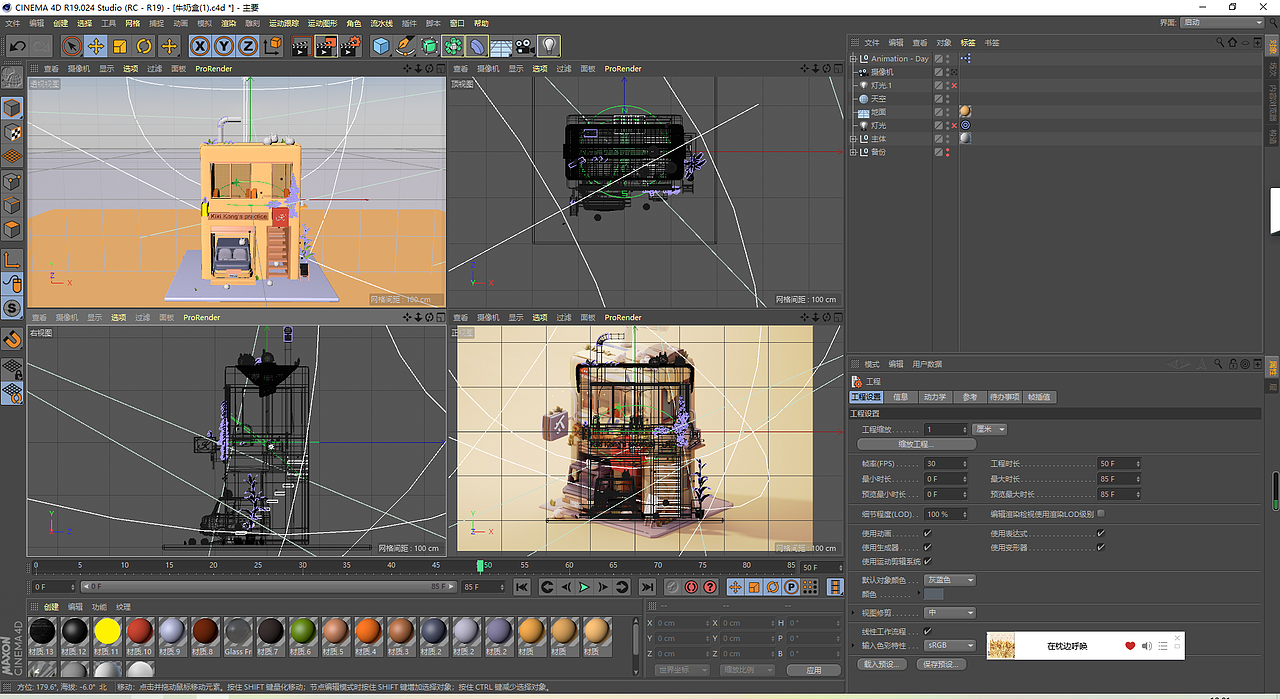Click the green Array/modeling generator icon
This screenshot has height=699, width=1280.
pos(453,46)
